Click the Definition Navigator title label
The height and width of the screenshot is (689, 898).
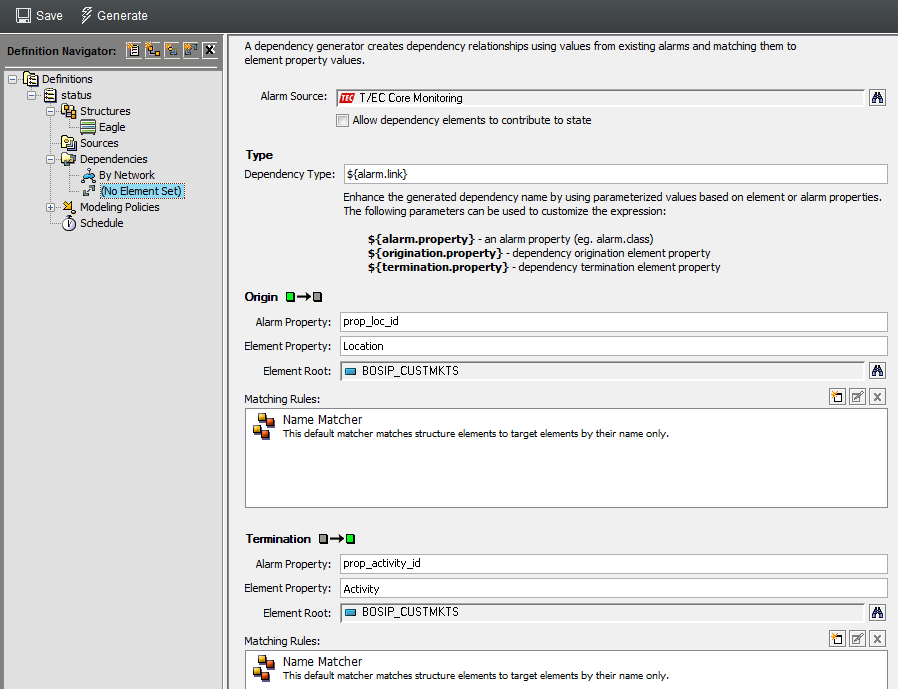point(62,51)
